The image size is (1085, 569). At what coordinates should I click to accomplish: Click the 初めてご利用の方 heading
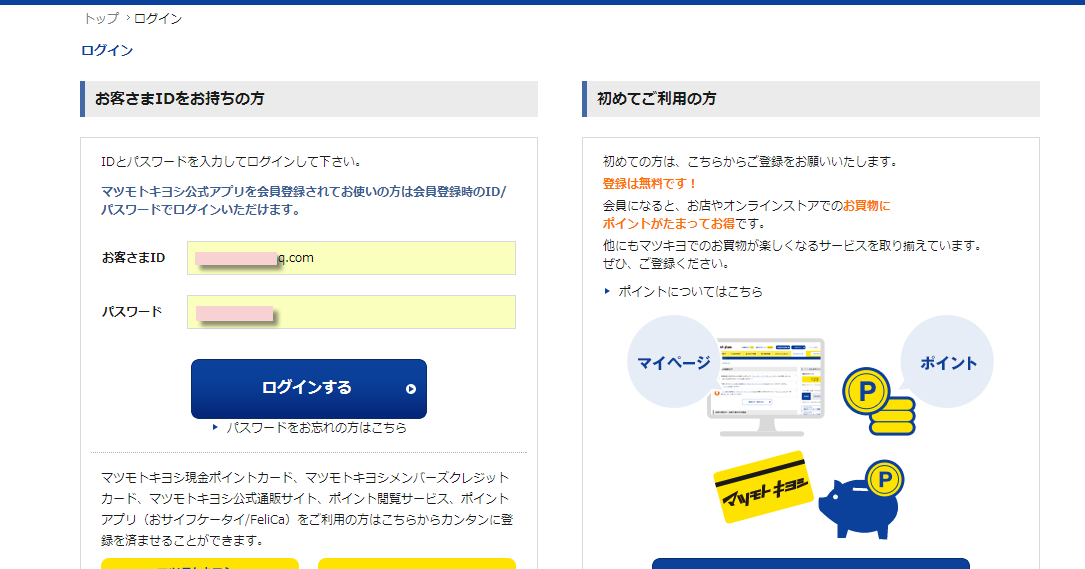point(656,99)
